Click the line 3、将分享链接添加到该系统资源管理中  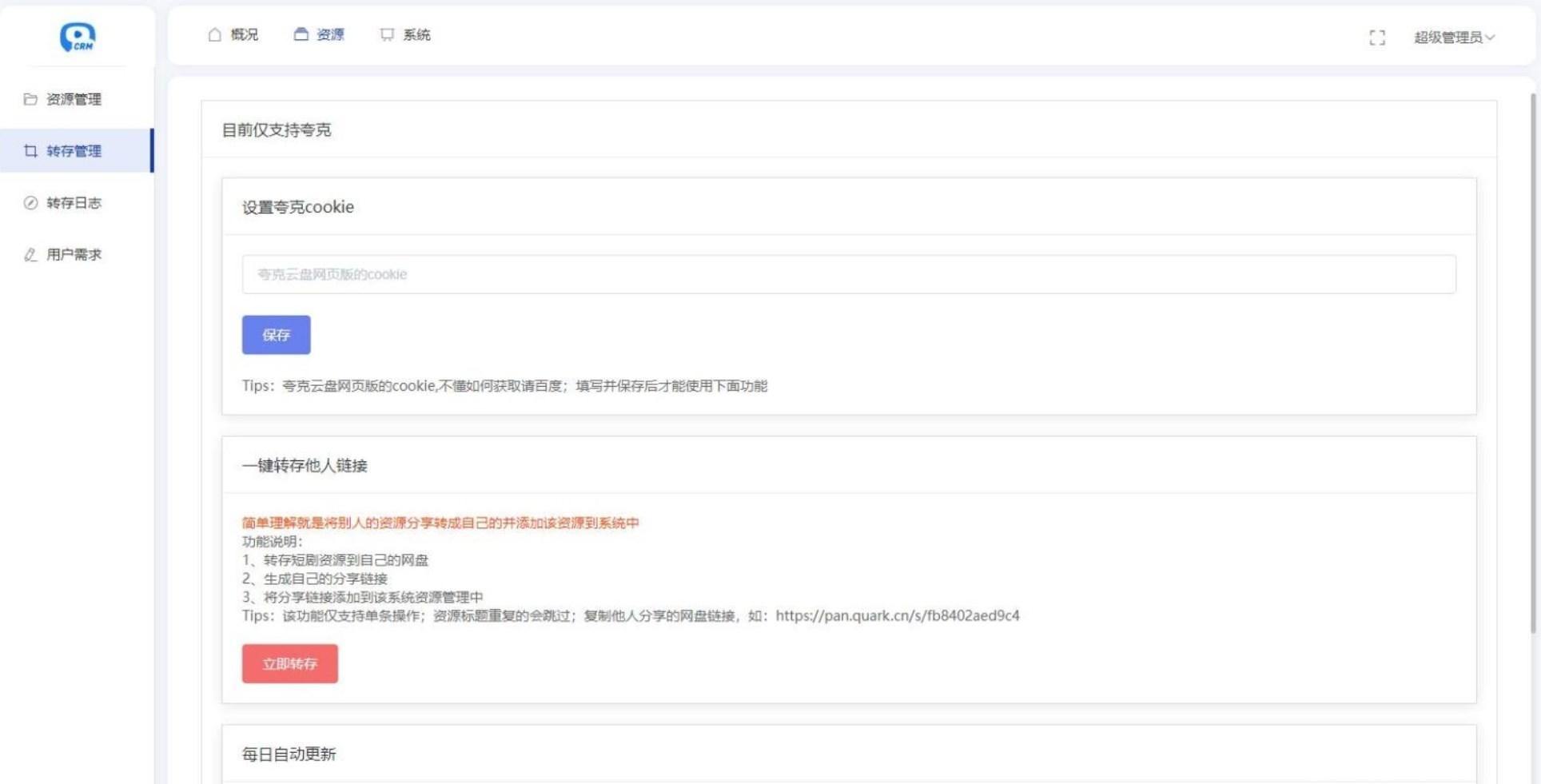363,597
